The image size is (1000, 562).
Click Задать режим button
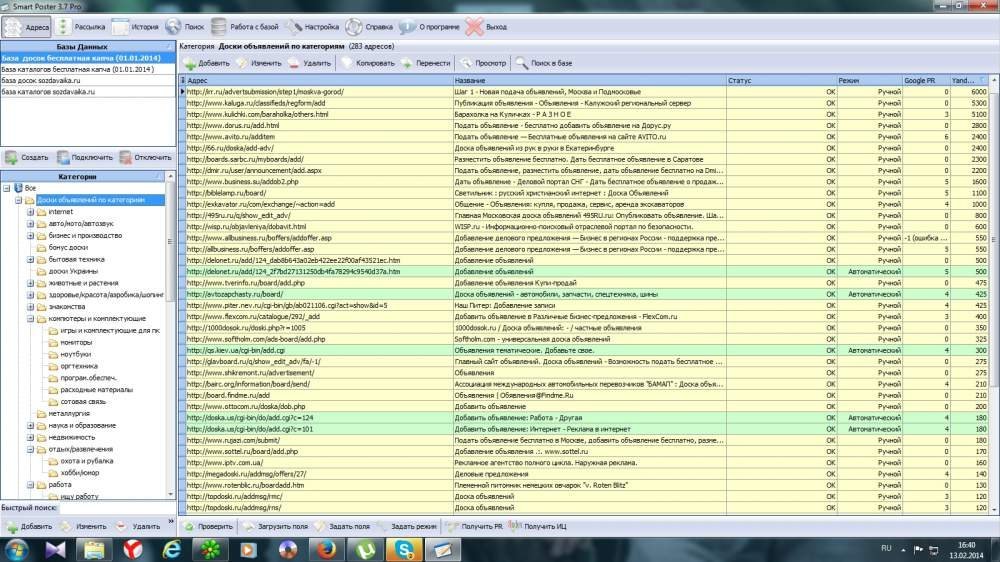point(407,526)
